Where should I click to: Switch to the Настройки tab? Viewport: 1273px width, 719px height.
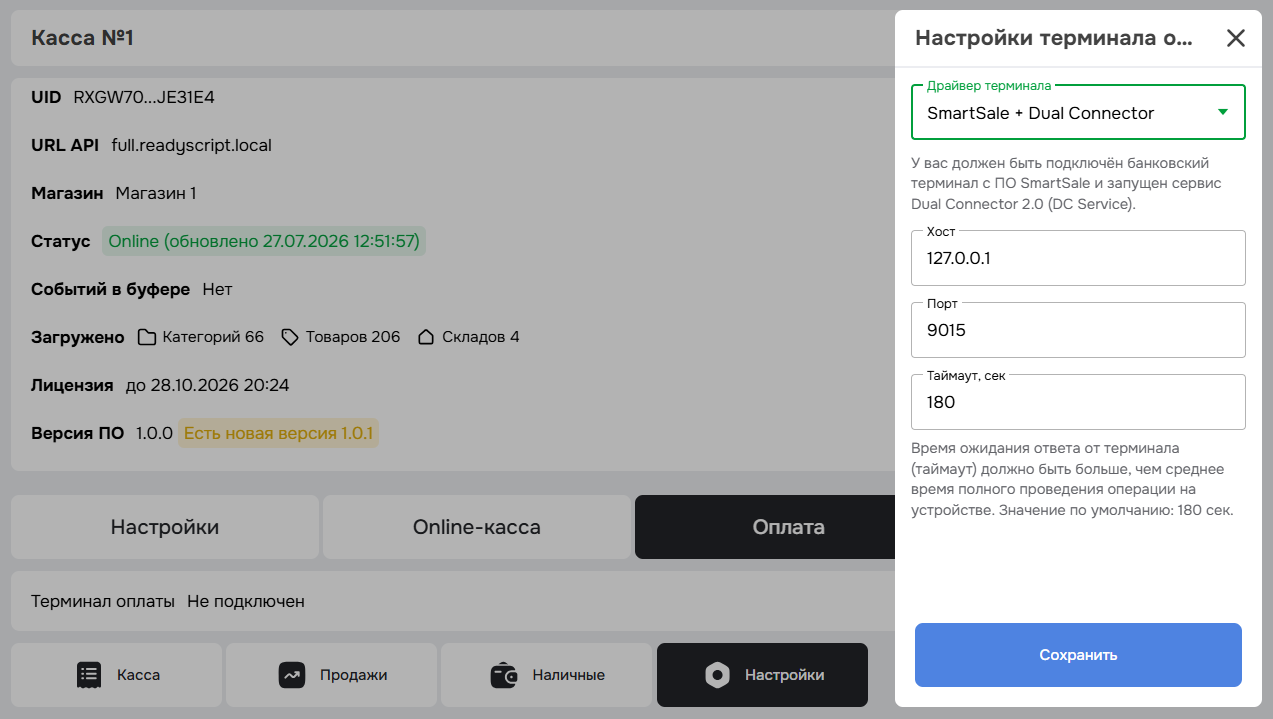pyautogui.click(x=165, y=527)
